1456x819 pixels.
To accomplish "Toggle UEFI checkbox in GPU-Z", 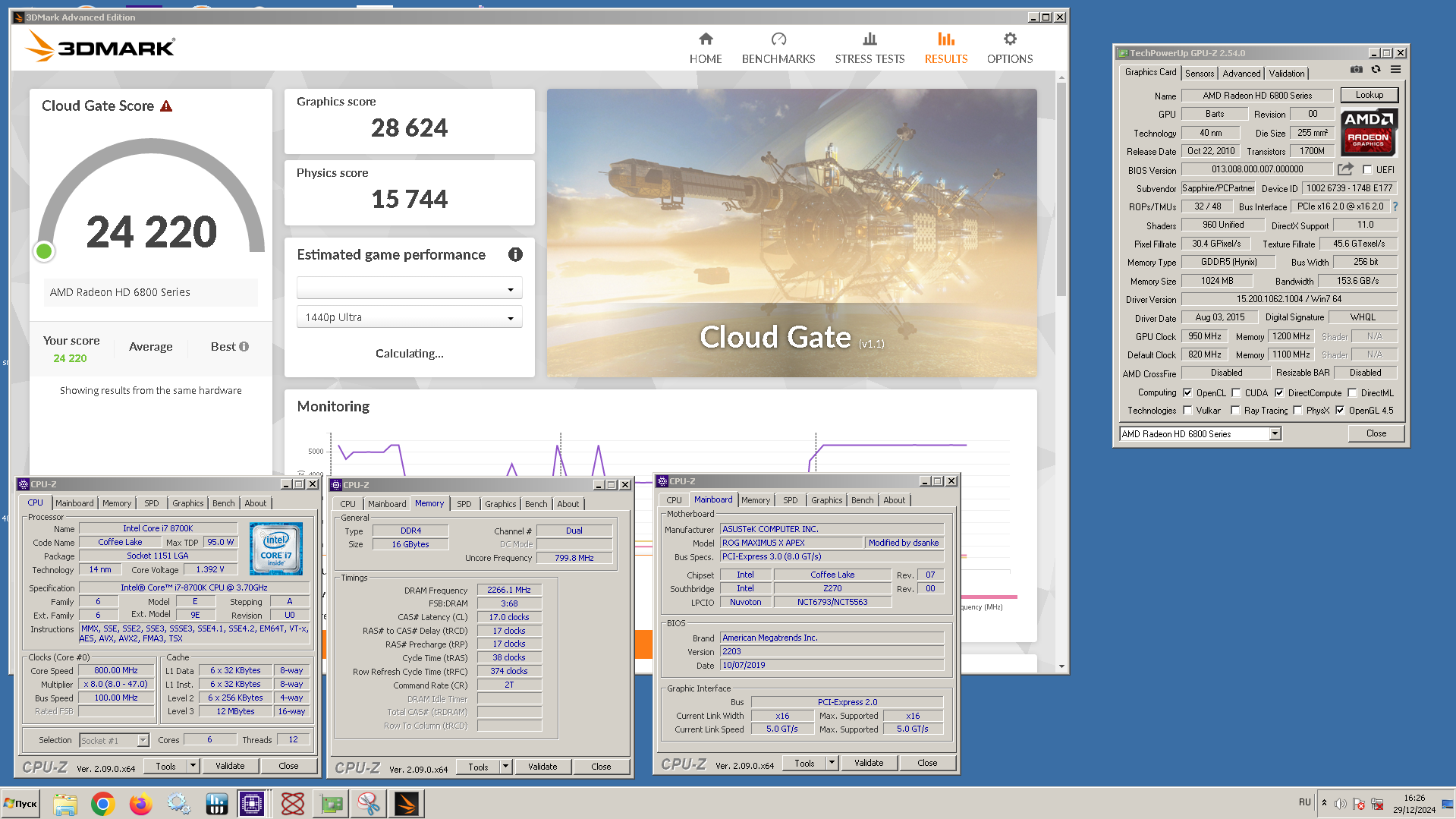I will [1367, 170].
